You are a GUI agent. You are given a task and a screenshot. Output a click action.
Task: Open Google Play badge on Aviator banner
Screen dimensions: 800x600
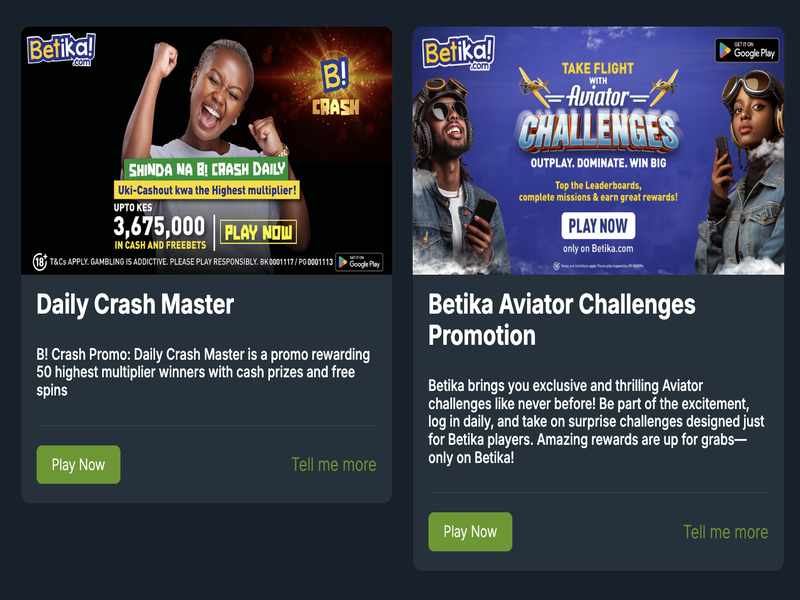(747, 51)
